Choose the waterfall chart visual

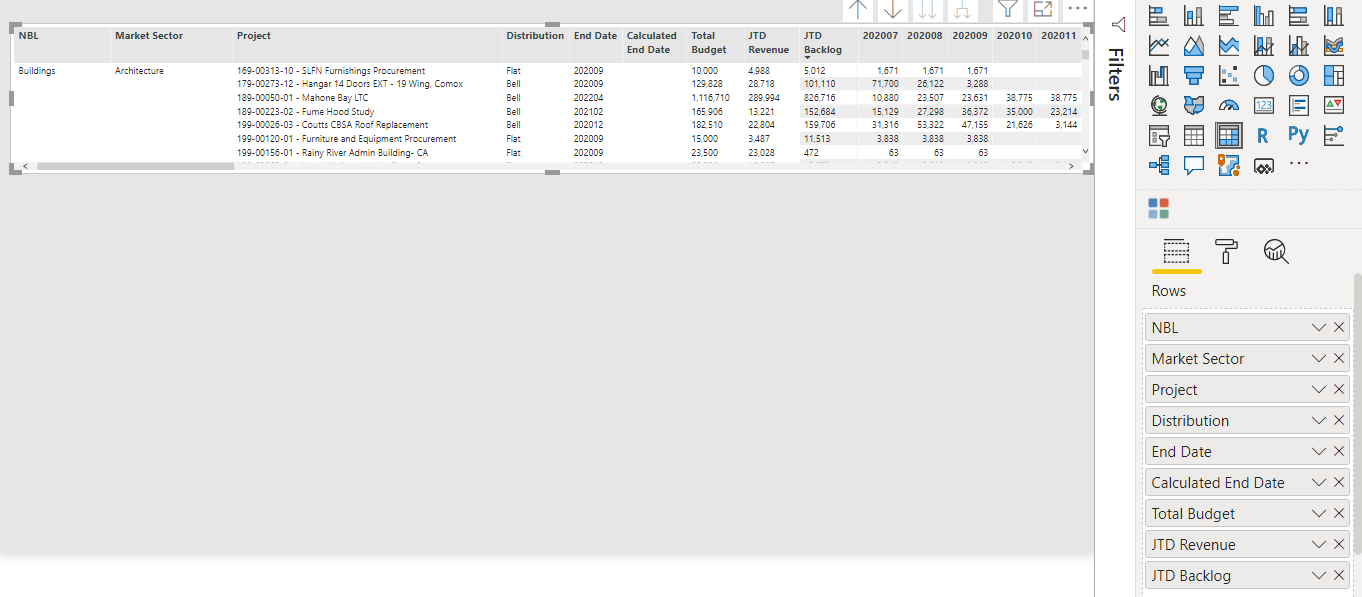1159,75
